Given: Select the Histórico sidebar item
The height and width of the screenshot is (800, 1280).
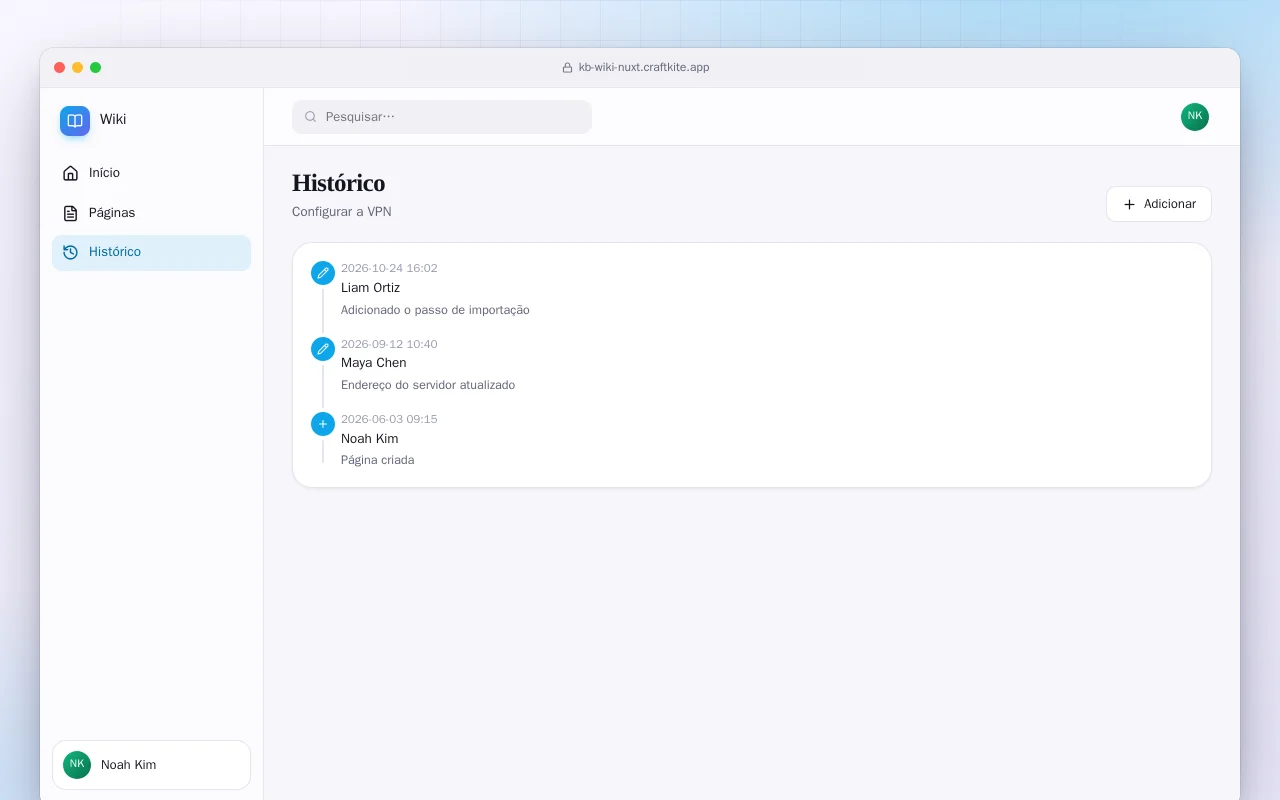Looking at the screenshot, I should click(x=152, y=252).
